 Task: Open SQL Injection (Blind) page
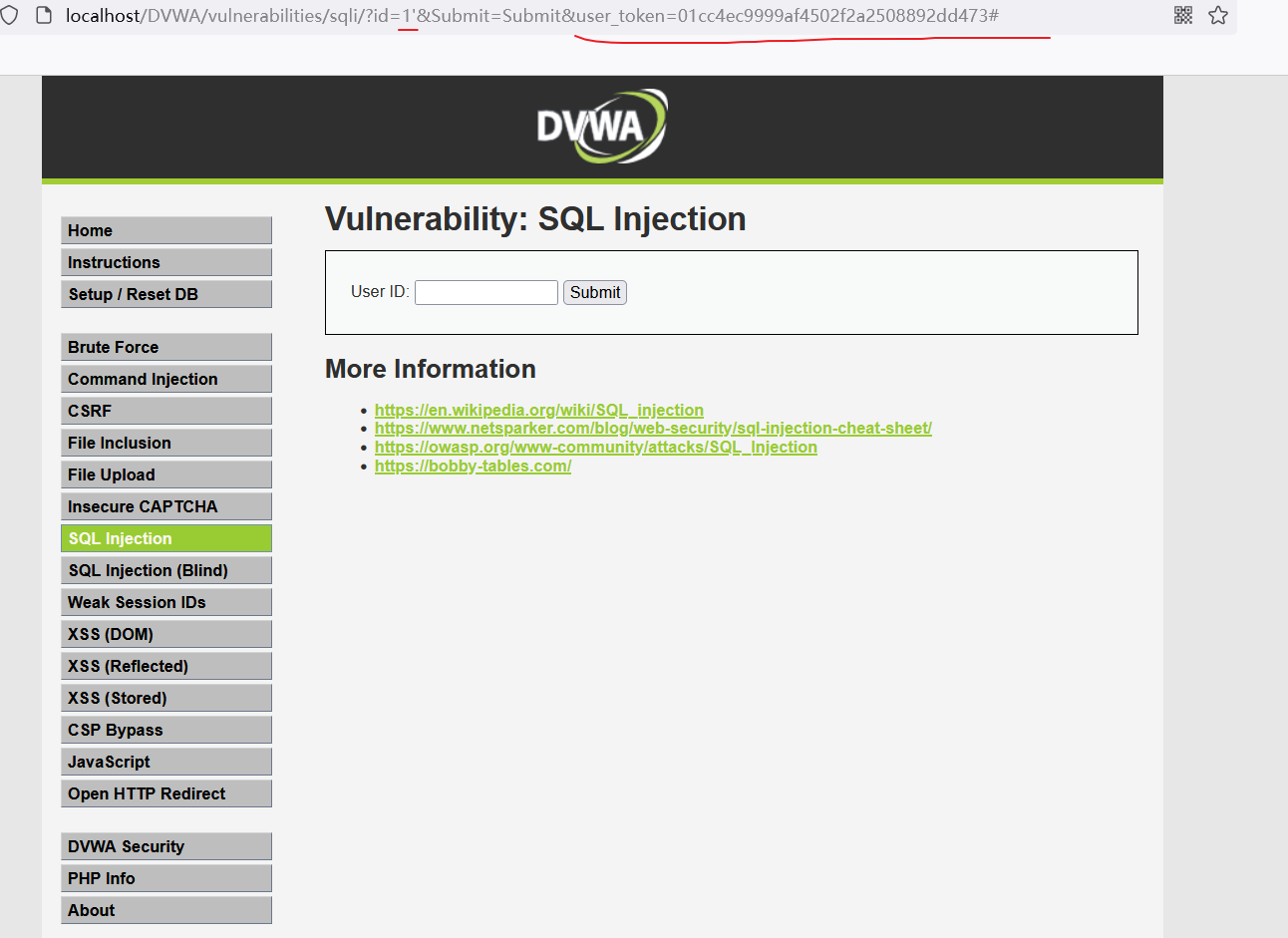(x=166, y=570)
